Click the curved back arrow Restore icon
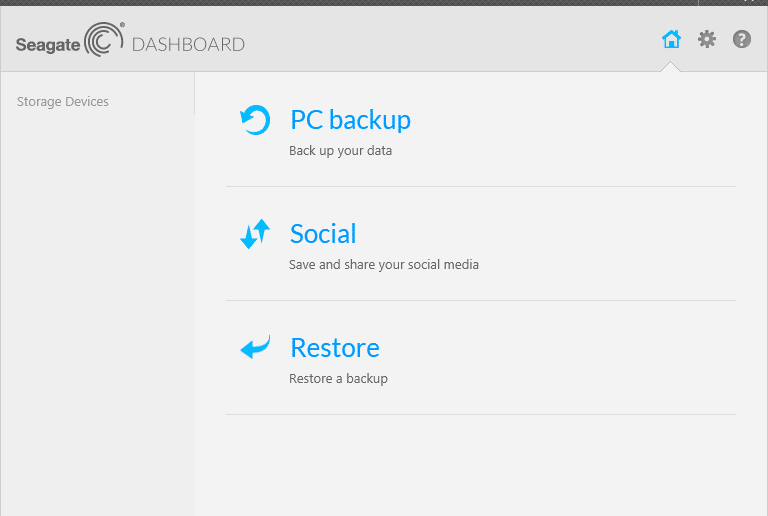The width and height of the screenshot is (768, 516). pyautogui.click(x=255, y=347)
